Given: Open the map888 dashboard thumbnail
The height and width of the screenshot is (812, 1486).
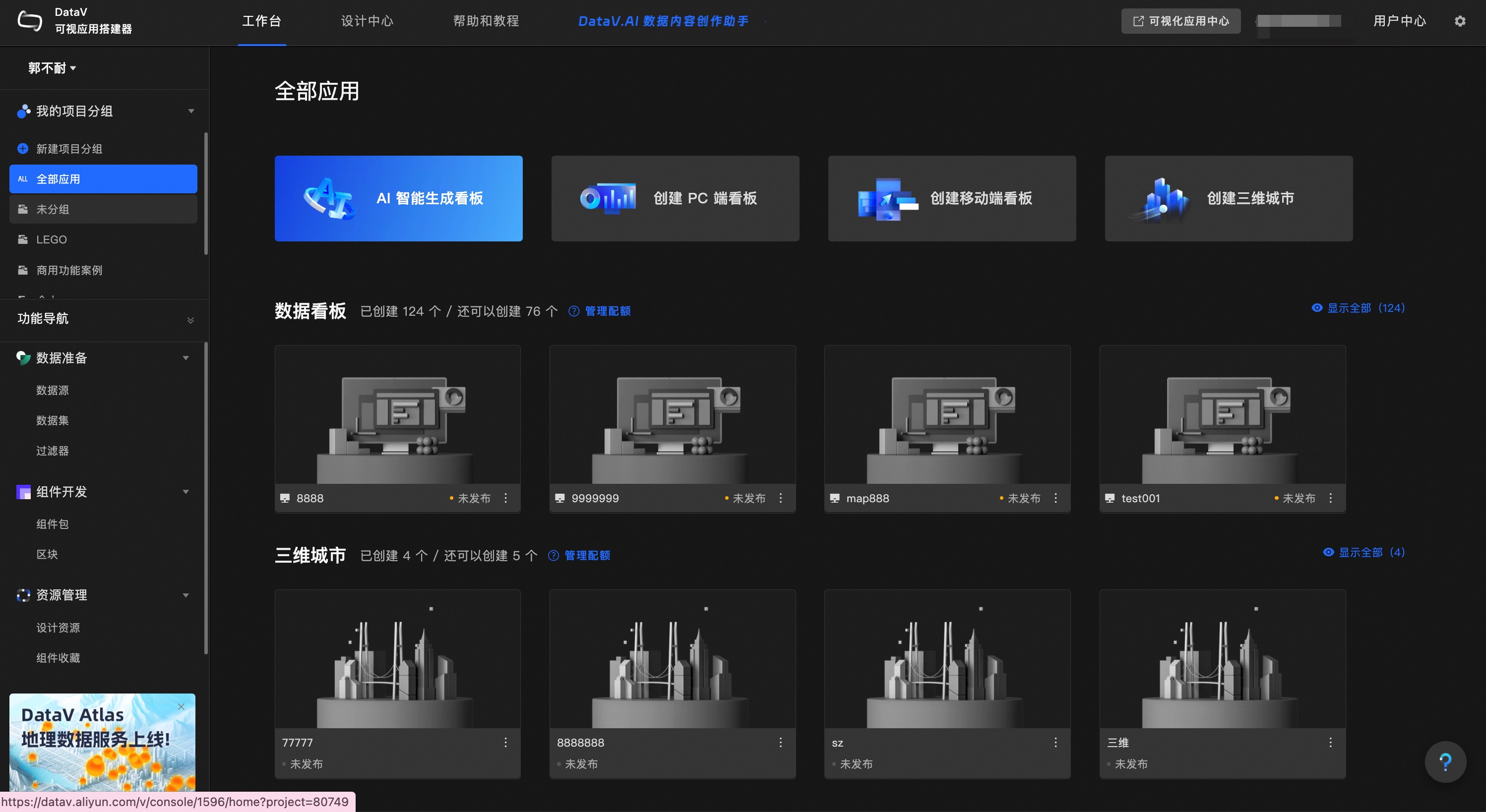Looking at the screenshot, I should click(947, 415).
